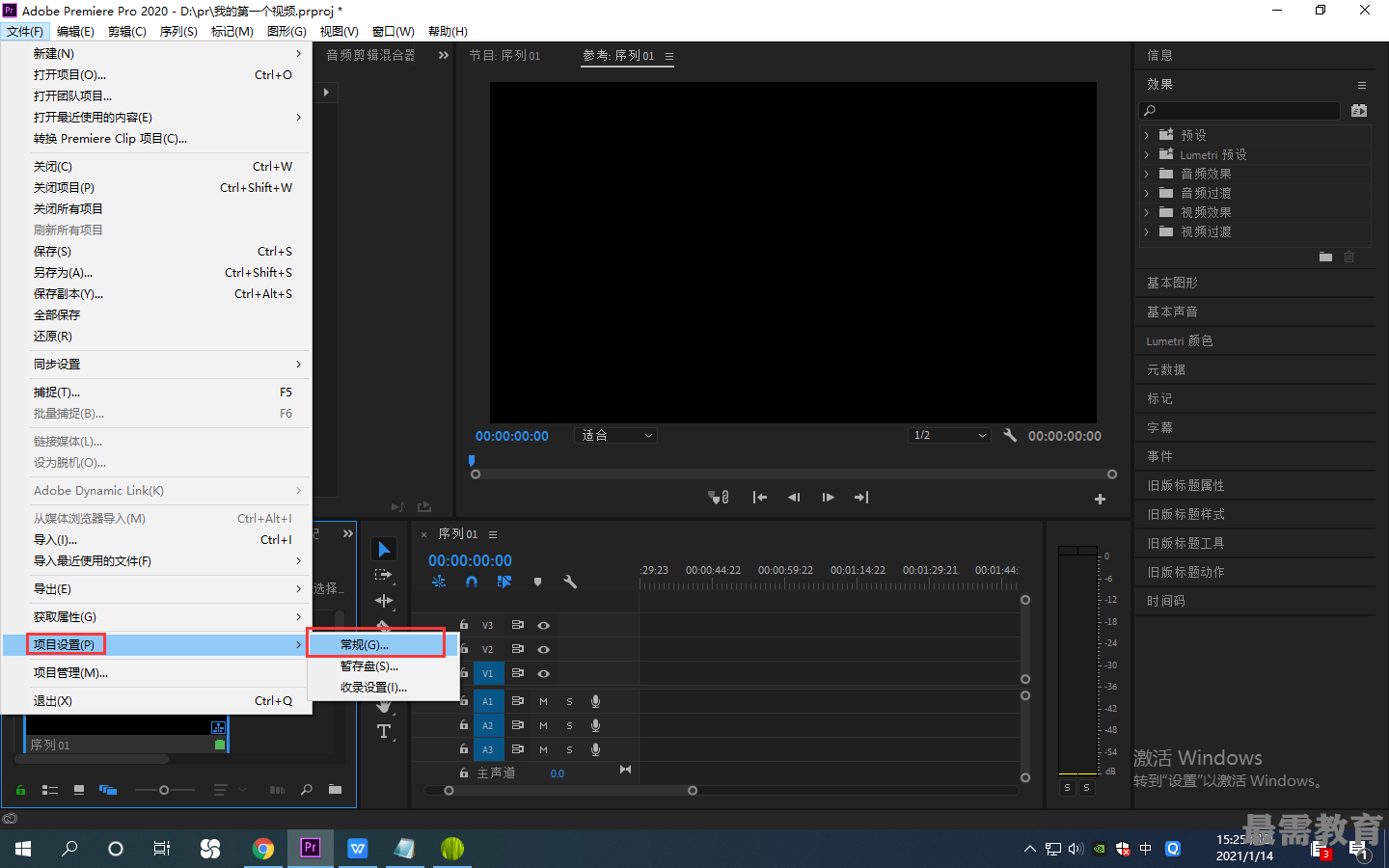Open the button editor plus icon
Image resolution: width=1389 pixels, height=868 pixels.
(1100, 499)
